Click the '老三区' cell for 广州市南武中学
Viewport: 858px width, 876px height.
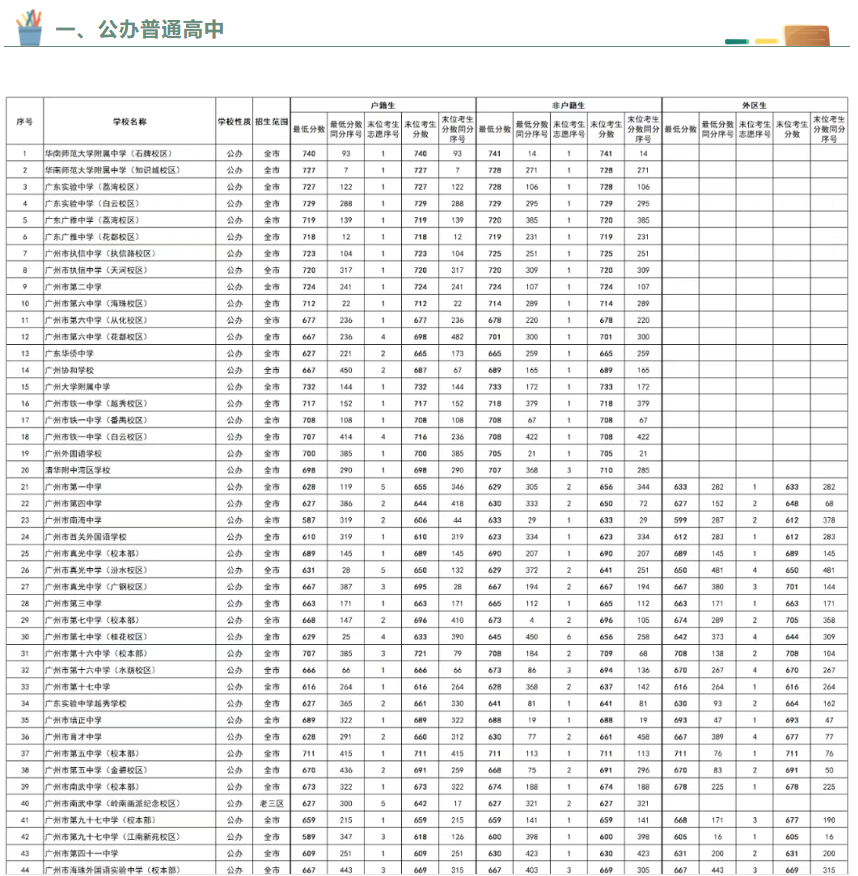(x=271, y=803)
